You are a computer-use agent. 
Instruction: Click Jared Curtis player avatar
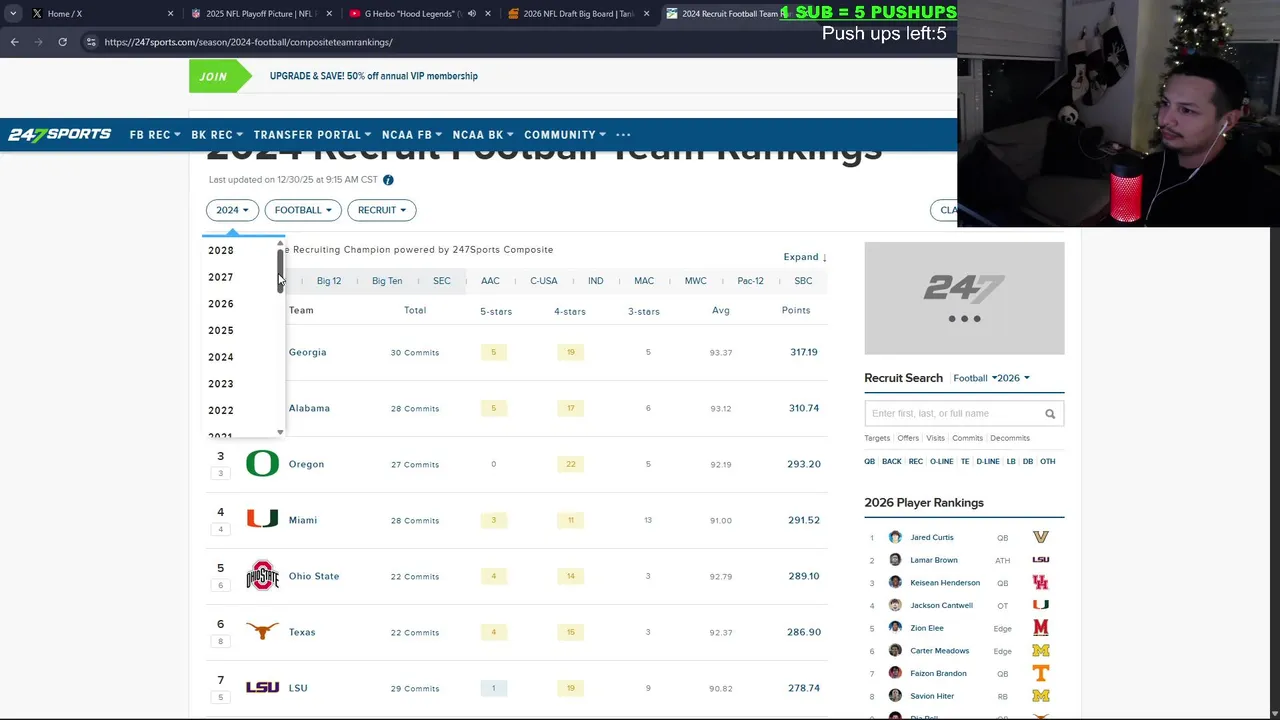click(895, 537)
